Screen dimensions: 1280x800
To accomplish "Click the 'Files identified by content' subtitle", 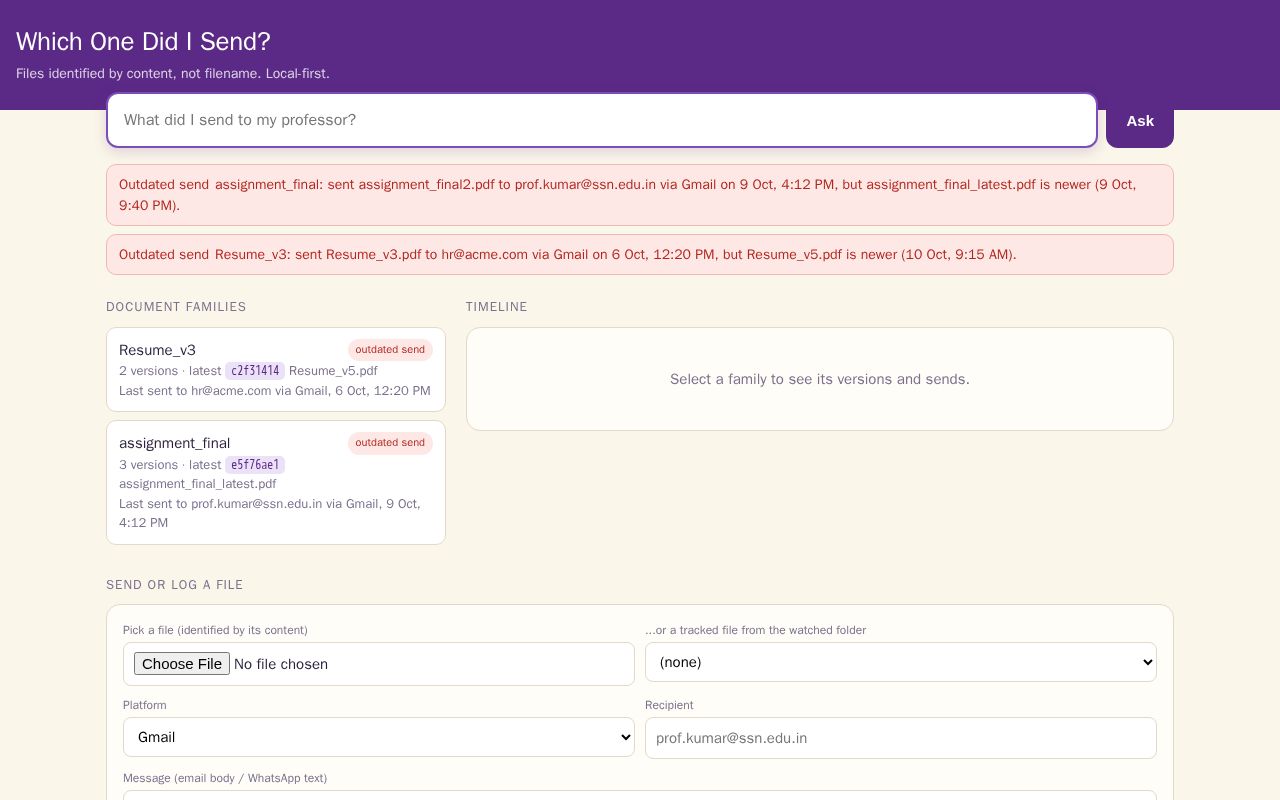I will (173, 74).
